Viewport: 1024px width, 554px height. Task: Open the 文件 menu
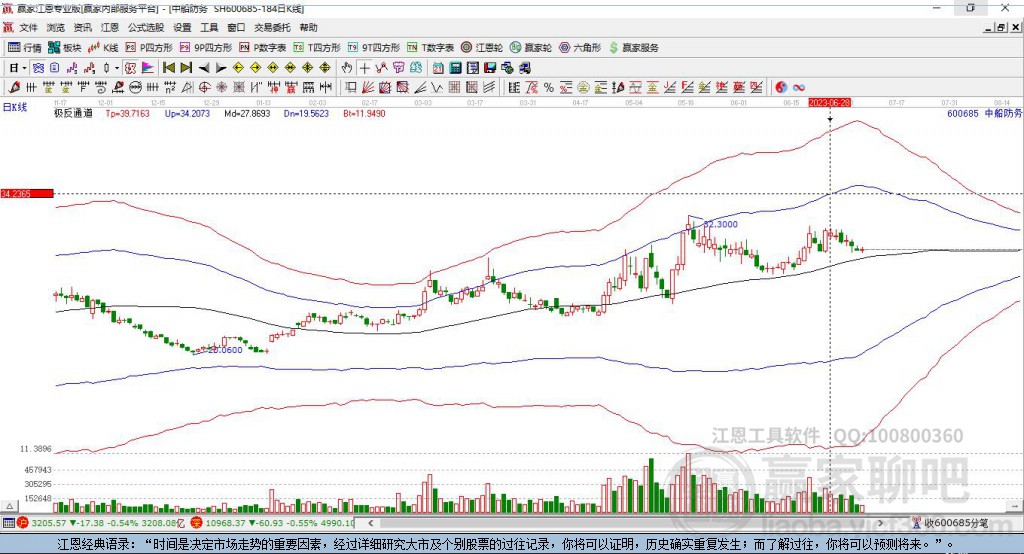pos(29,27)
